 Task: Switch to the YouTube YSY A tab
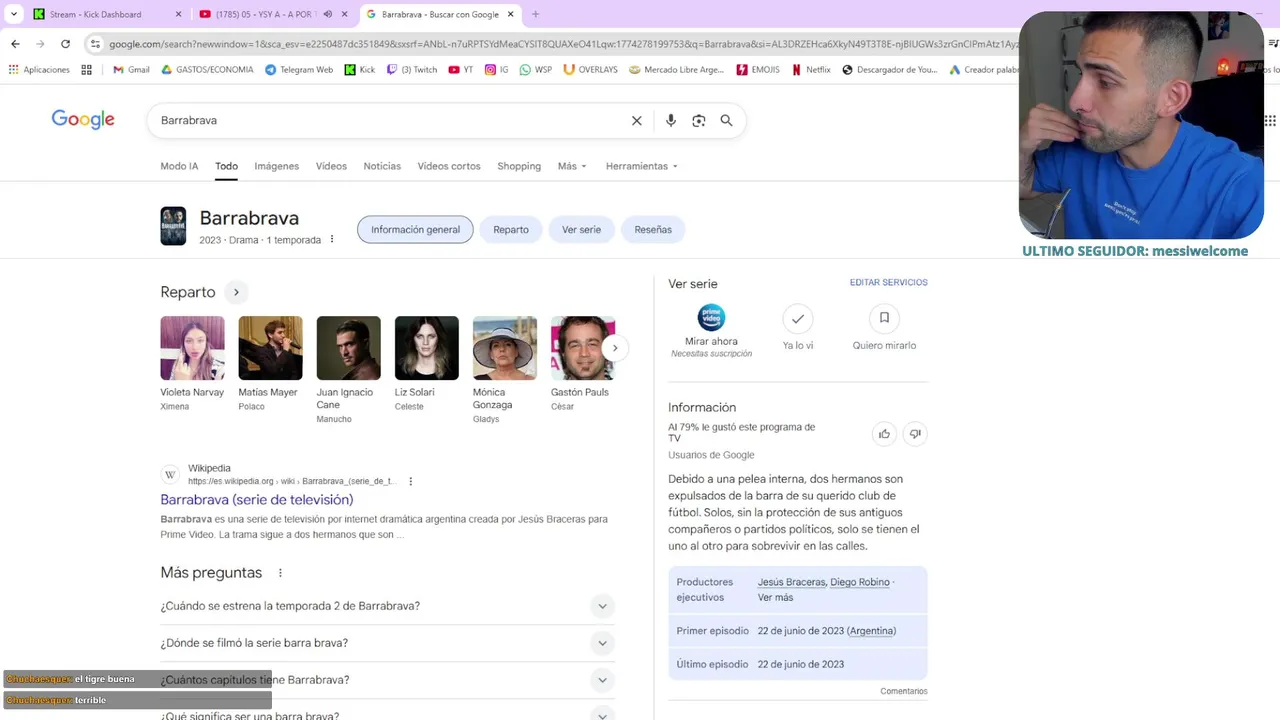tap(272, 14)
